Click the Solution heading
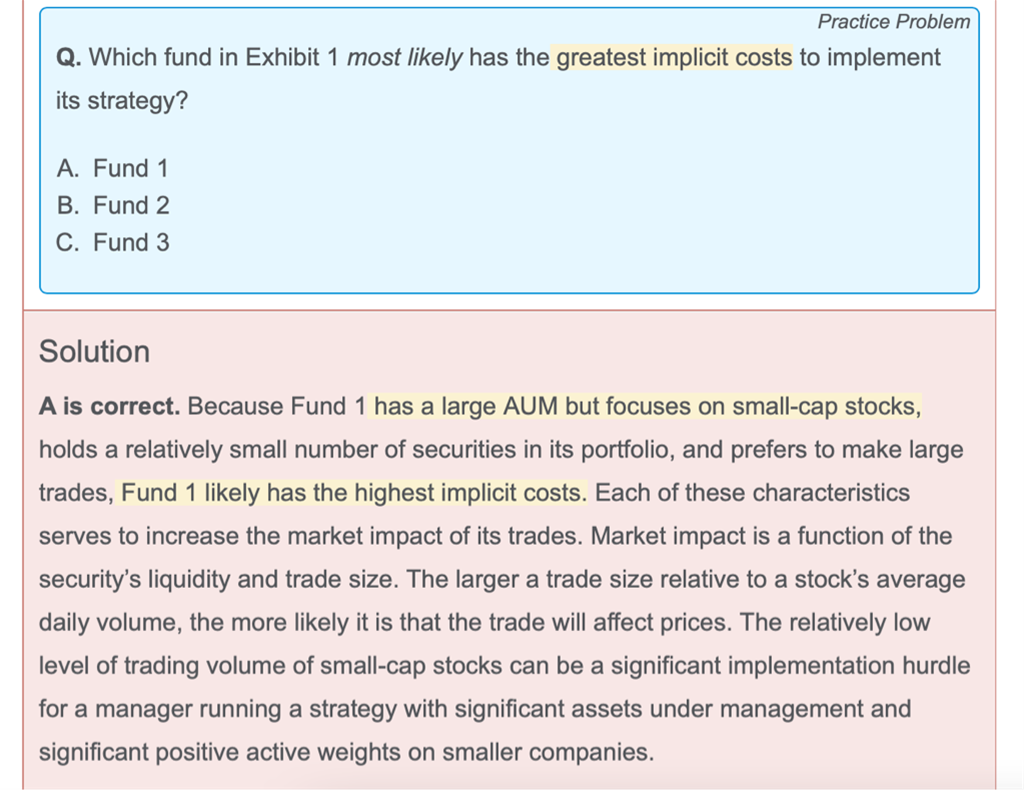Screen dimensions: 1024x790 click(94, 352)
